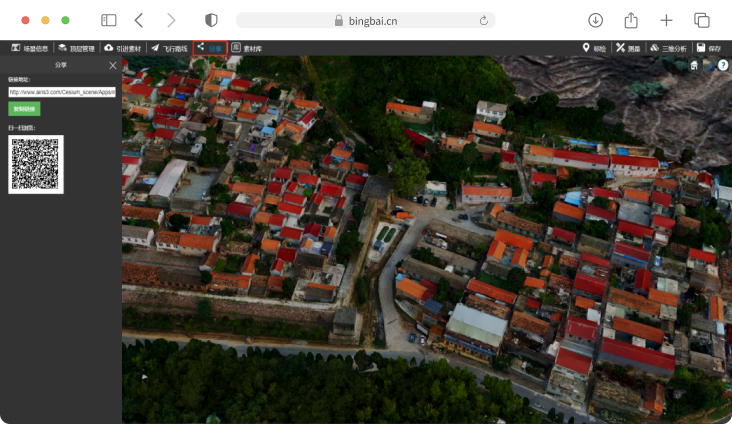Click the QR code image

[36, 164]
